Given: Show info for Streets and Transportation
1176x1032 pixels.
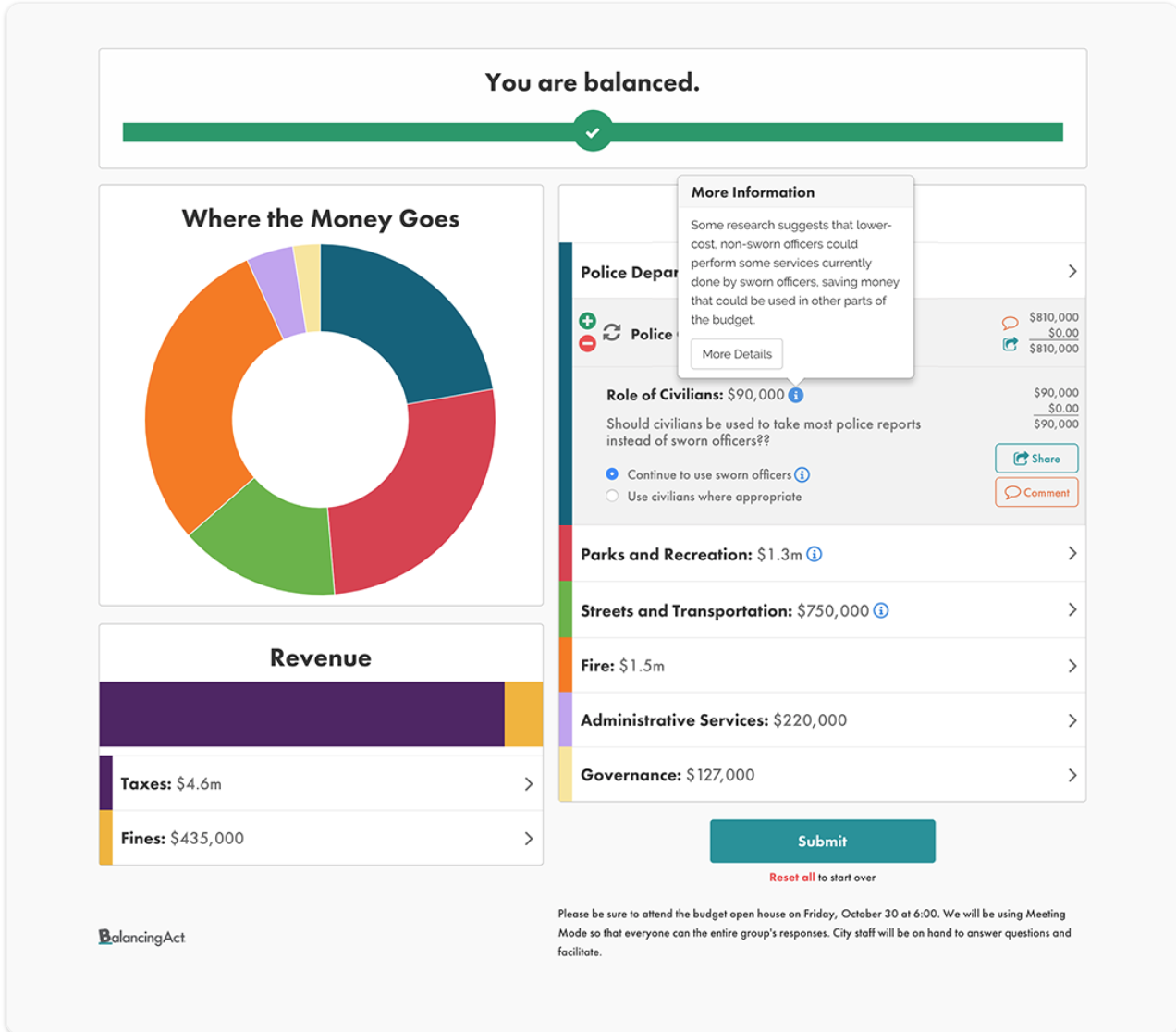Looking at the screenshot, I should (x=881, y=611).
